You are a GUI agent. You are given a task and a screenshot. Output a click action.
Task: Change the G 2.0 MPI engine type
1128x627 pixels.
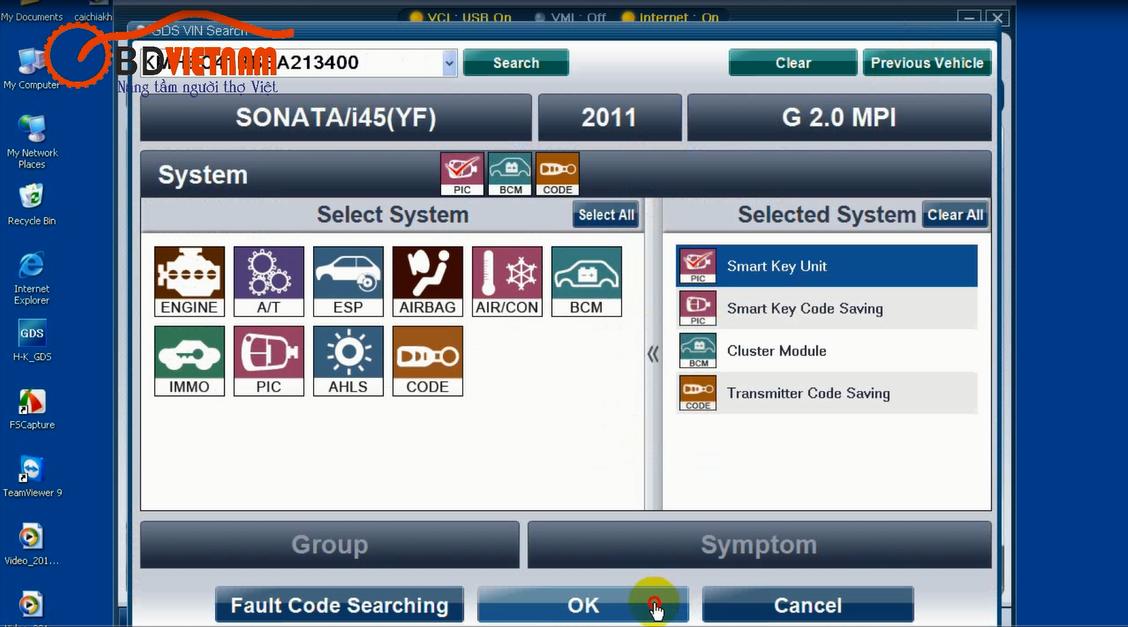[840, 118]
